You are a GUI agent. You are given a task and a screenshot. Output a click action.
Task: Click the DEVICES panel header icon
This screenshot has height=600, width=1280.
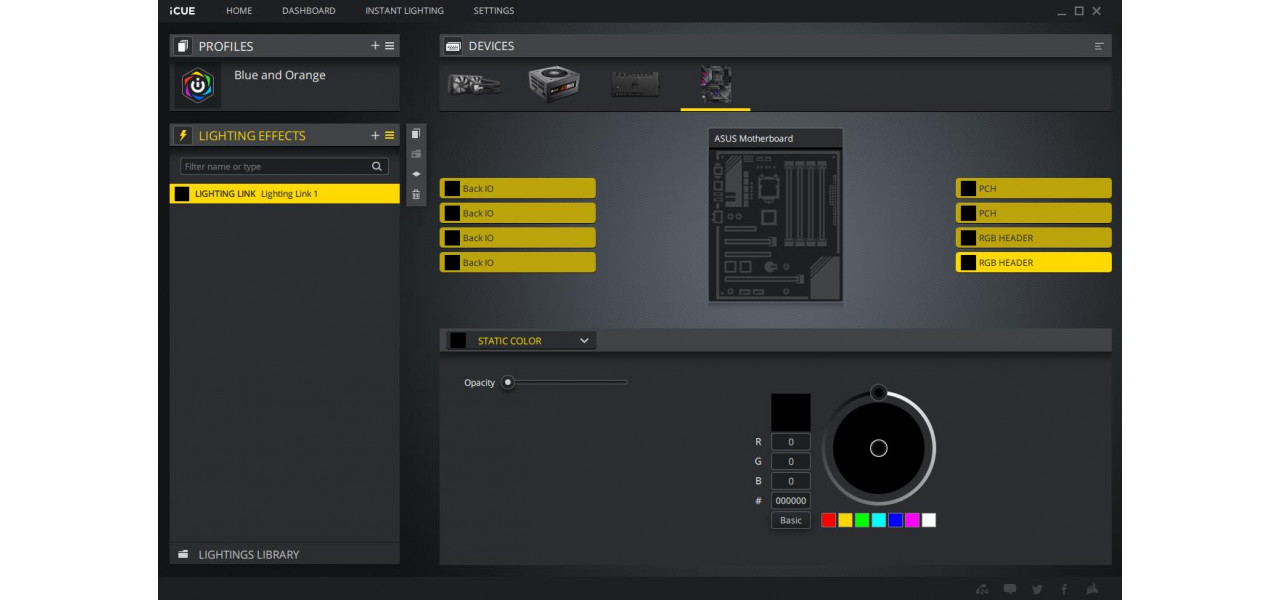(453, 46)
